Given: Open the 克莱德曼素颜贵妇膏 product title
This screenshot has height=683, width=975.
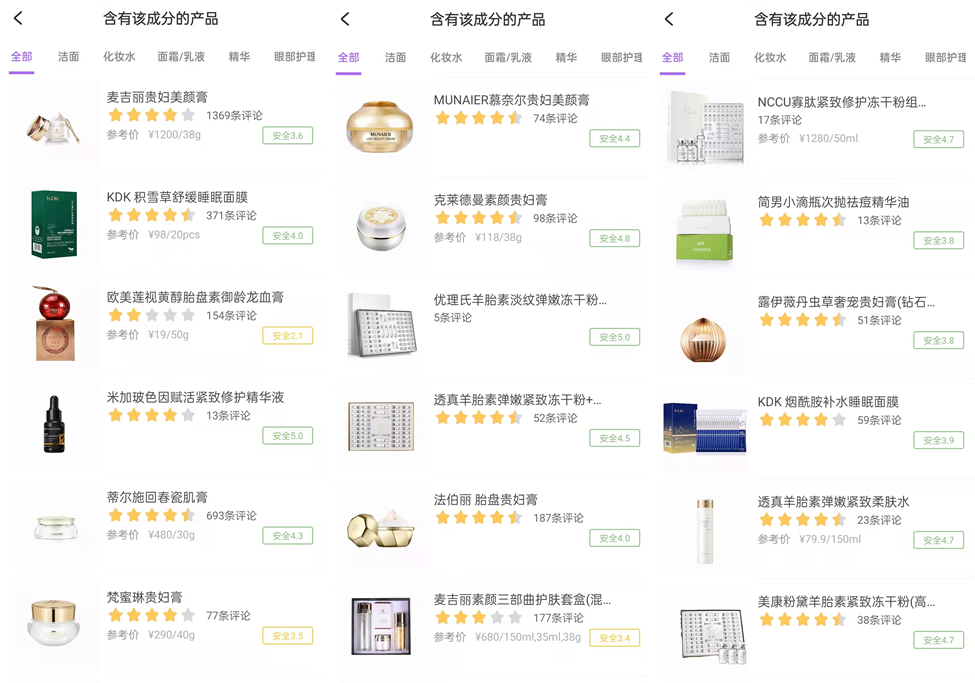Looking at the screenshot, I should point(490,200).
